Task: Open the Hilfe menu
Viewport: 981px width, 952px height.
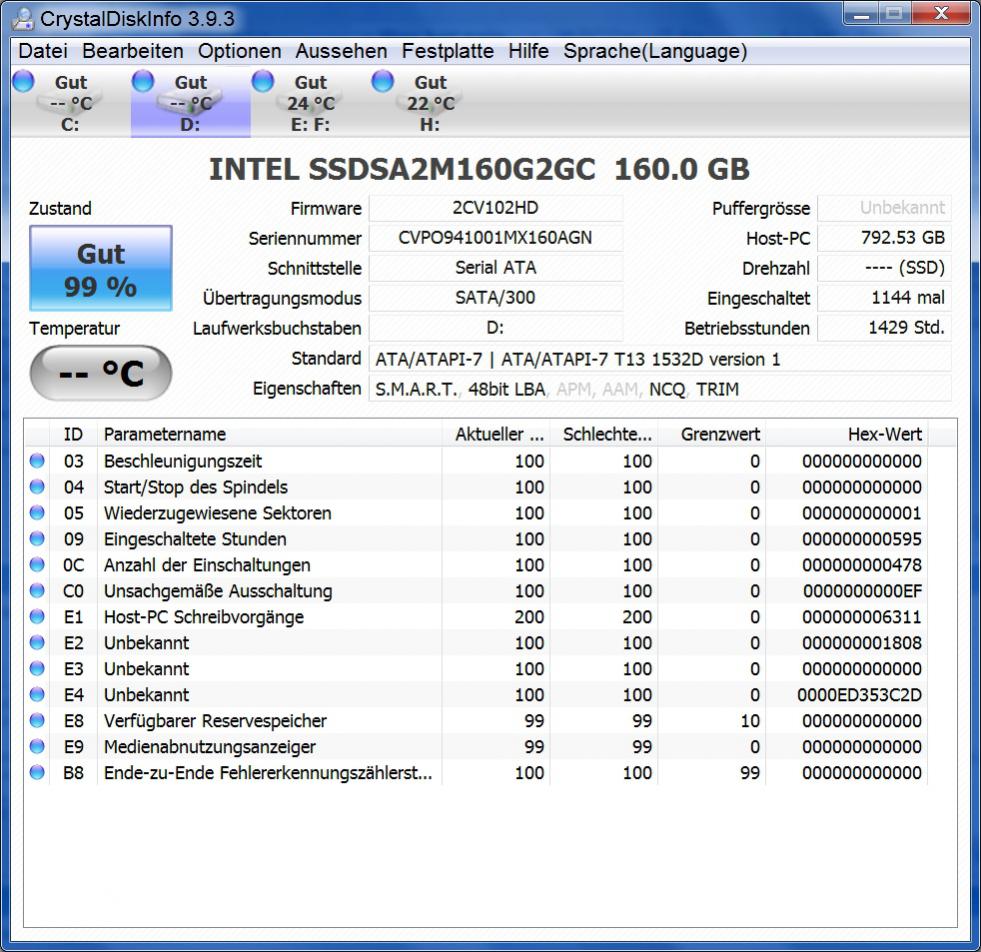Action: (x=528, y=51)
